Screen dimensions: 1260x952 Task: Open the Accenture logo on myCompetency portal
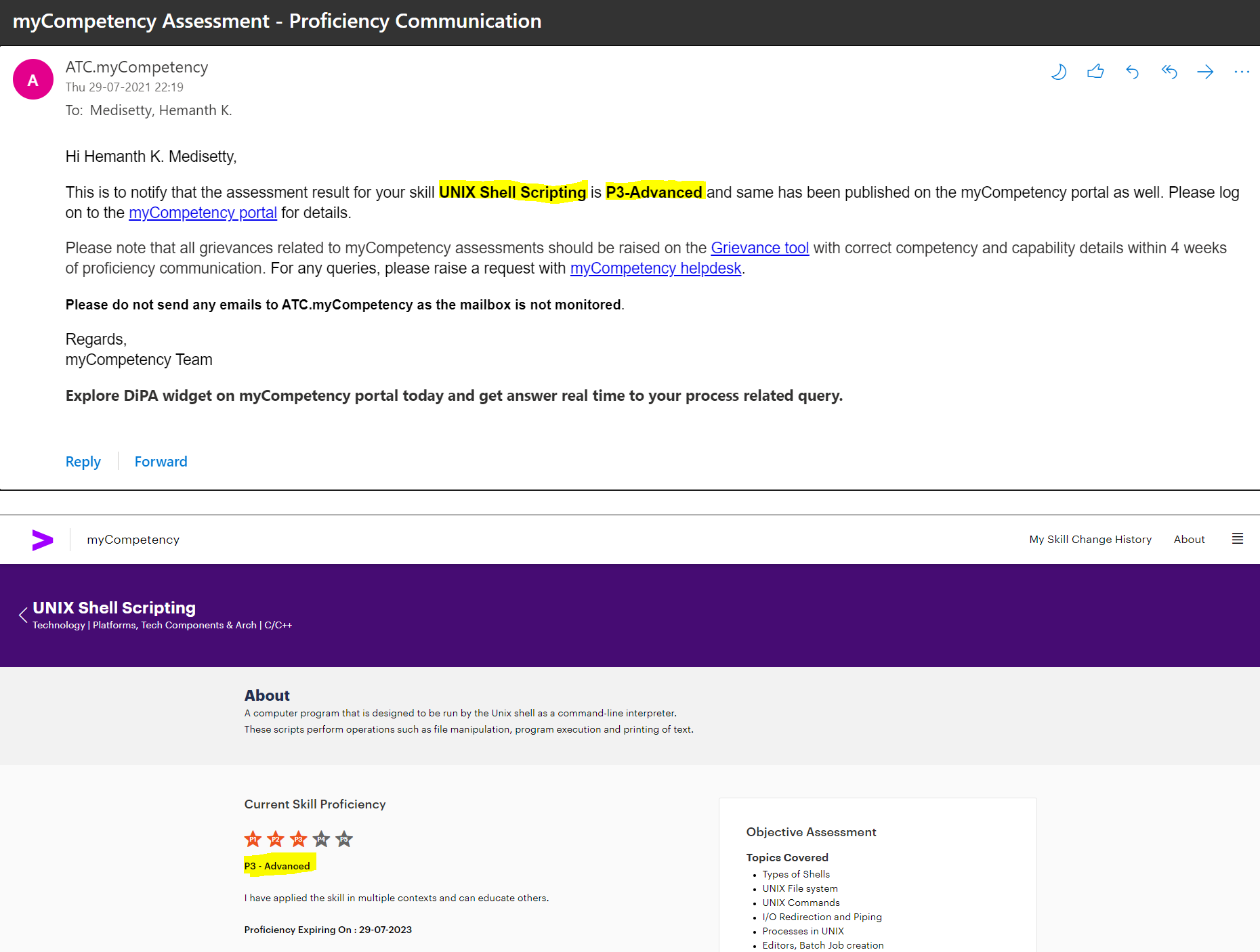tap(43, 540)
